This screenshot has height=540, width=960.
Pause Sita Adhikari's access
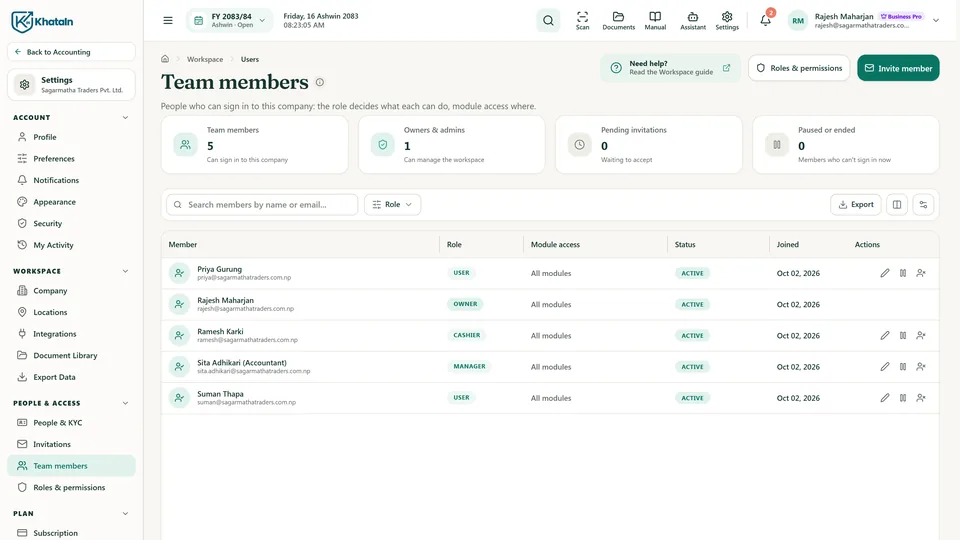pos(902,367)
